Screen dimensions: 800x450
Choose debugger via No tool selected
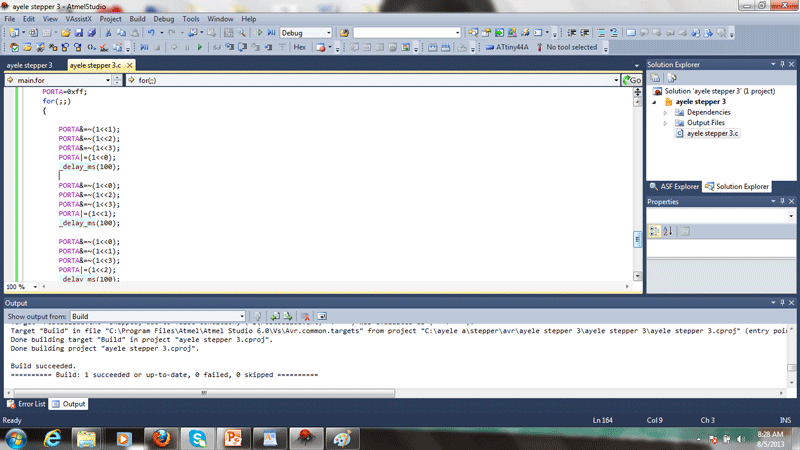click(566, 47)
